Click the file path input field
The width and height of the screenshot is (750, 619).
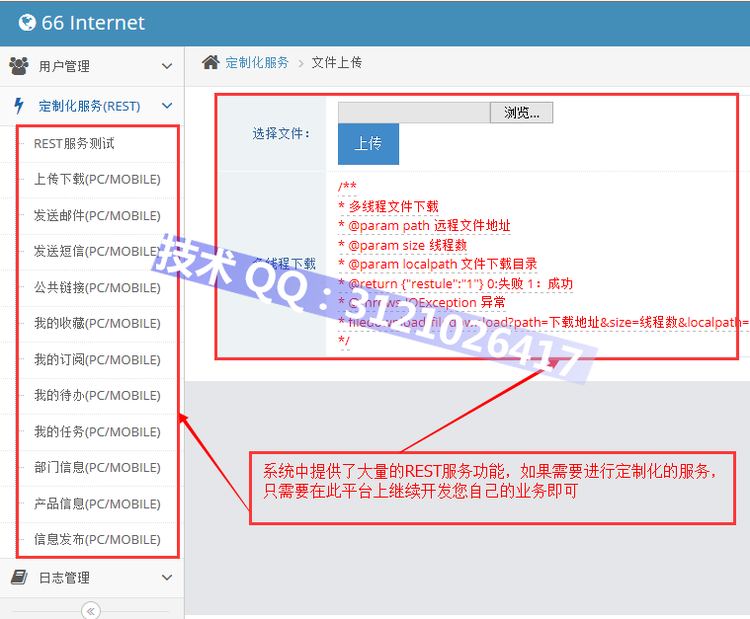point(414,112)
